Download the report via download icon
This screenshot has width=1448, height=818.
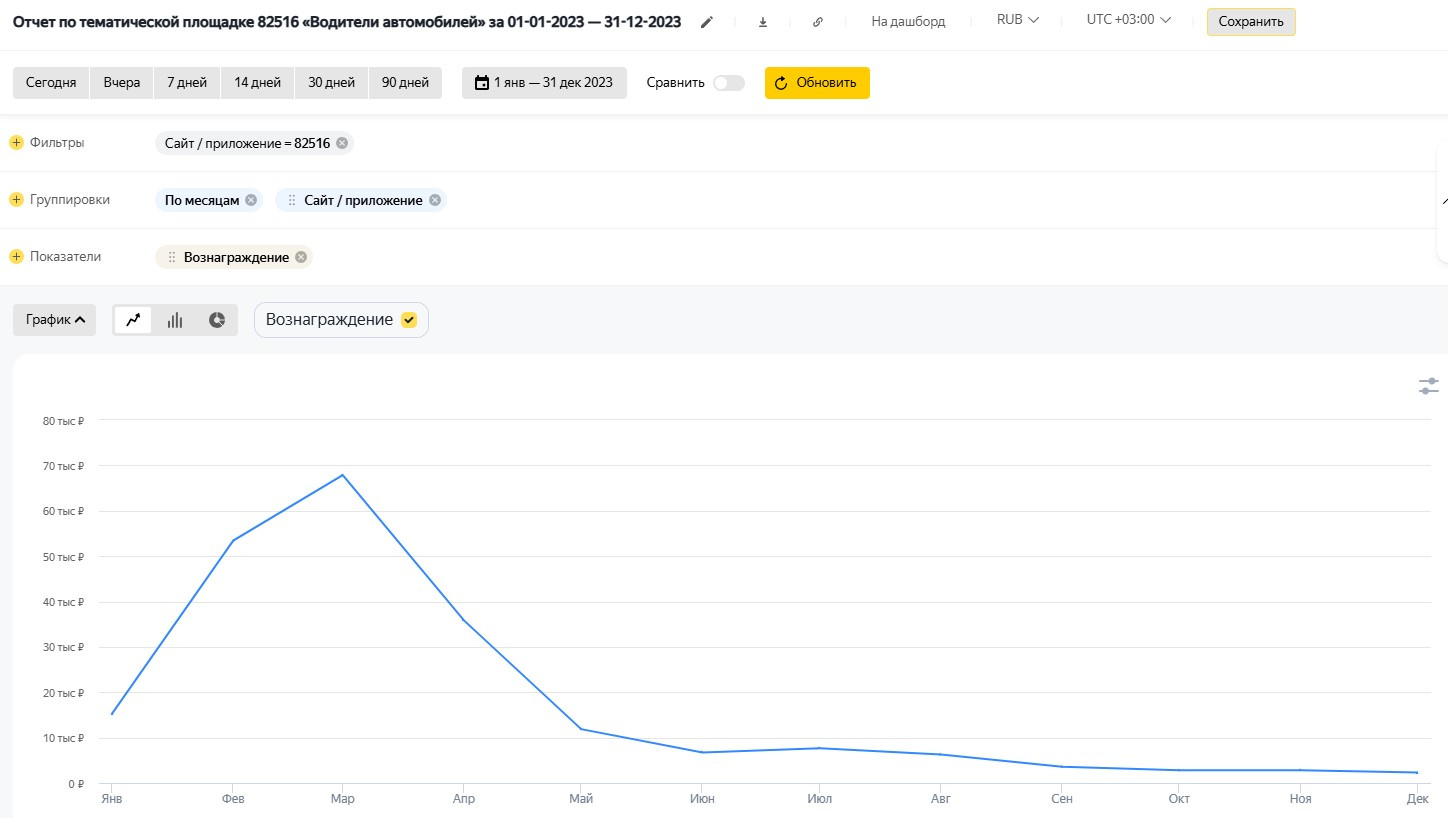click(763, 22)
